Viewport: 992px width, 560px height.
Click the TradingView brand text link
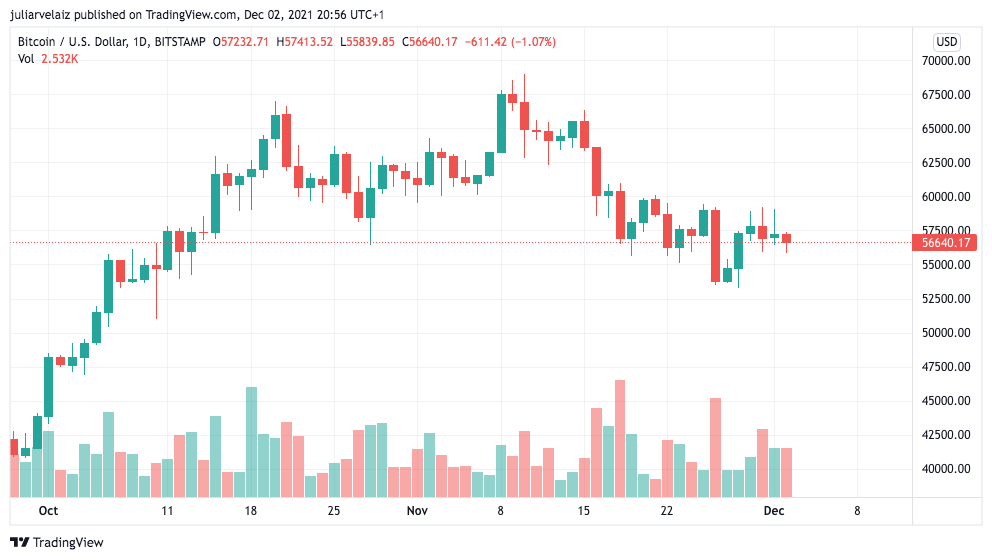click(x=68, y=542)
